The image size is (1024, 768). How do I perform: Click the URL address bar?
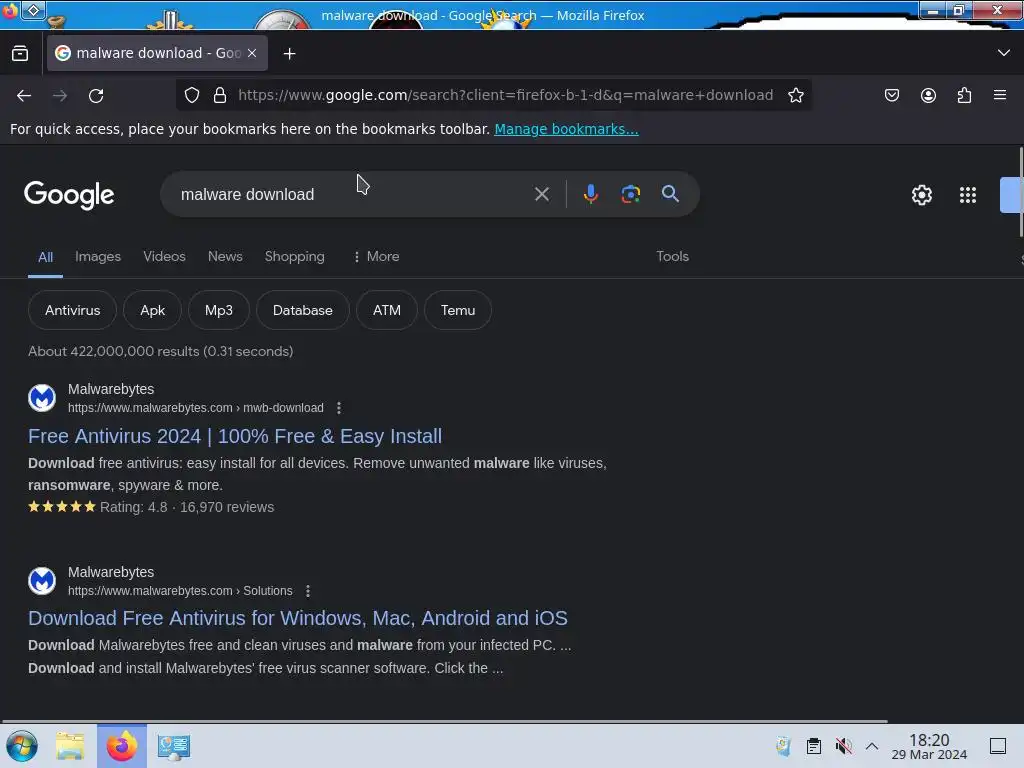(505, 95)
